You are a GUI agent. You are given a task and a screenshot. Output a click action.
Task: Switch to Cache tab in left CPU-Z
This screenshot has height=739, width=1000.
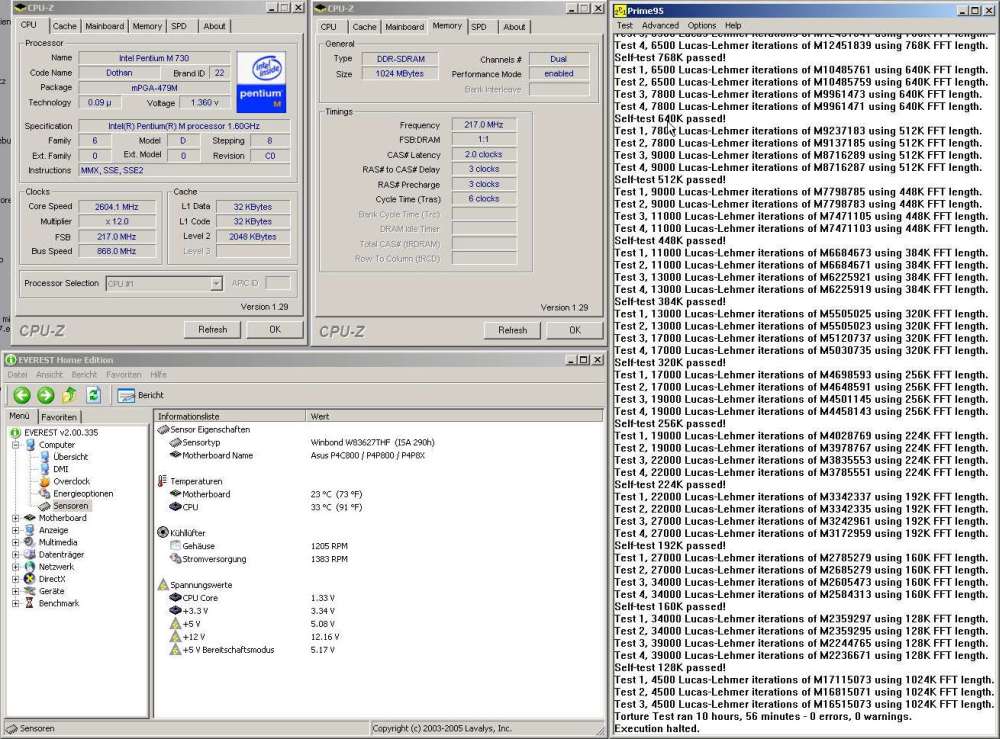64,26
